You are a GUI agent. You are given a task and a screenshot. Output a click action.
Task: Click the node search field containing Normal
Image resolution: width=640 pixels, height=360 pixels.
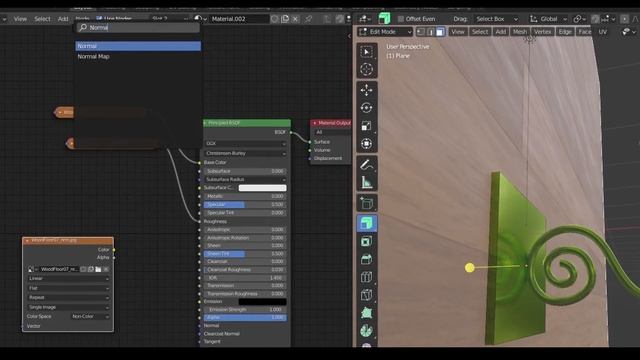click(138, 27)
